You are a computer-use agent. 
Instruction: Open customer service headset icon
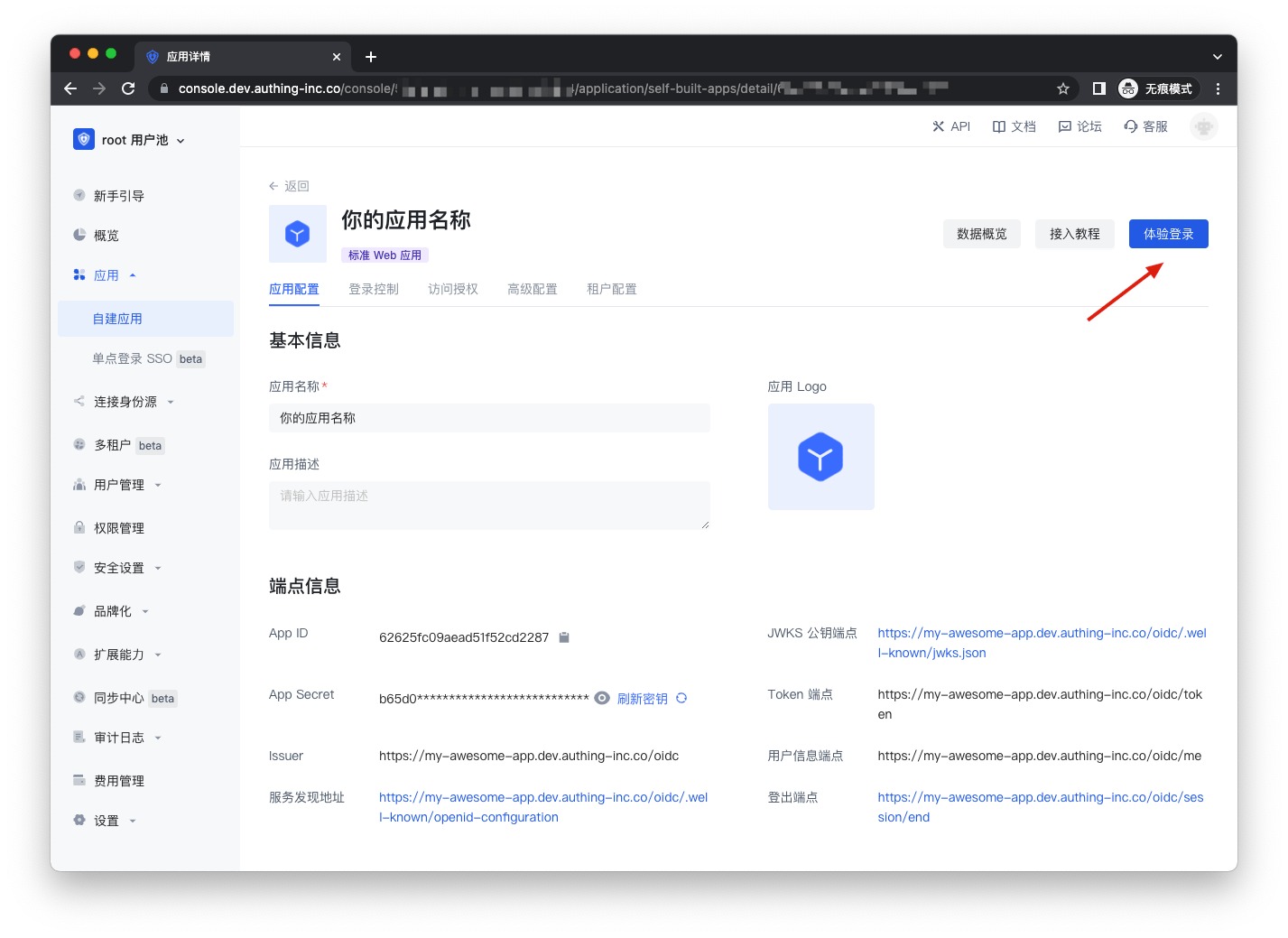click(1131, 126)
